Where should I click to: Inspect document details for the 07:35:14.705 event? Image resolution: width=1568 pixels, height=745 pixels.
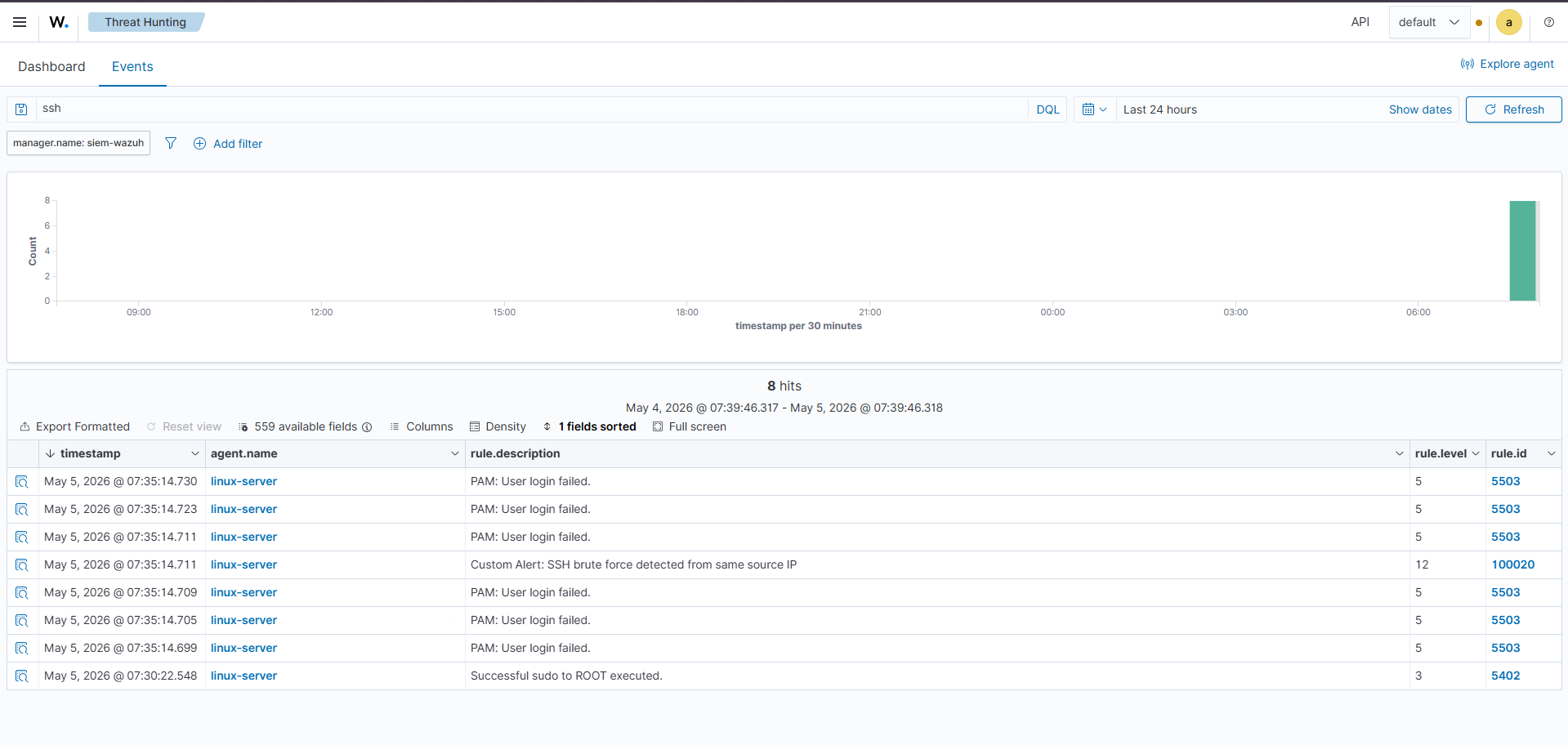coord(22,620)
